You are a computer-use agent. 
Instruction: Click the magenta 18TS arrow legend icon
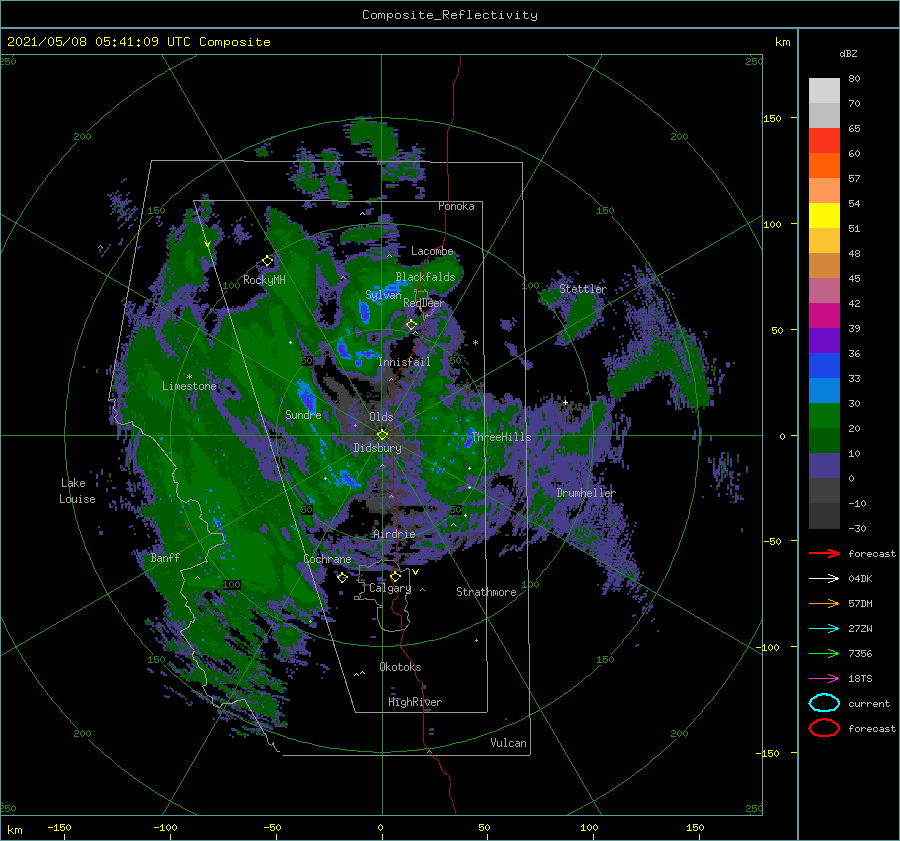coord(824,679)
